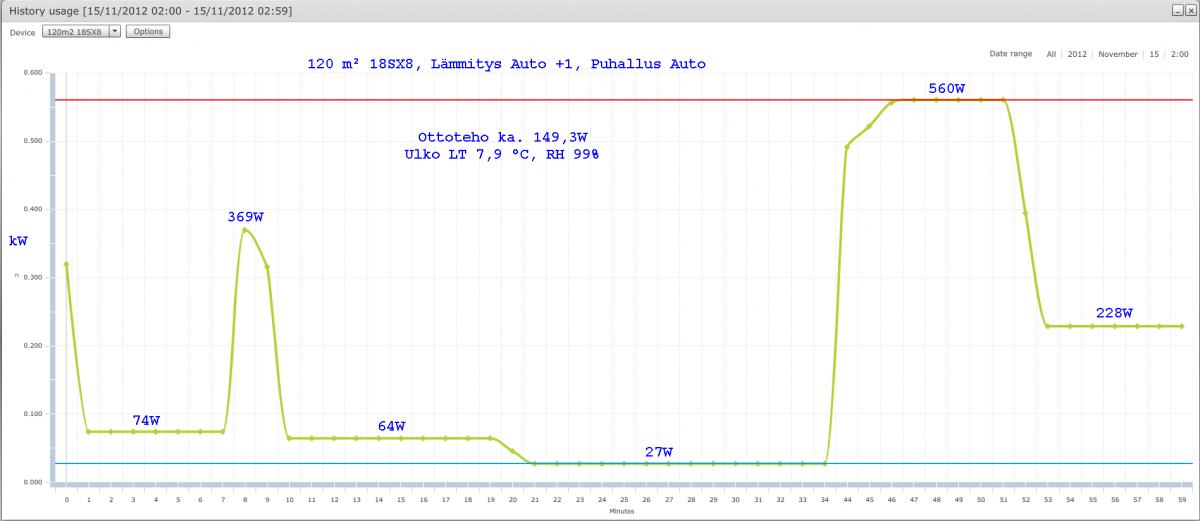Click the falling-curve data point at minute 52
Screen dimensions: 1200x521
[1025, 213]
